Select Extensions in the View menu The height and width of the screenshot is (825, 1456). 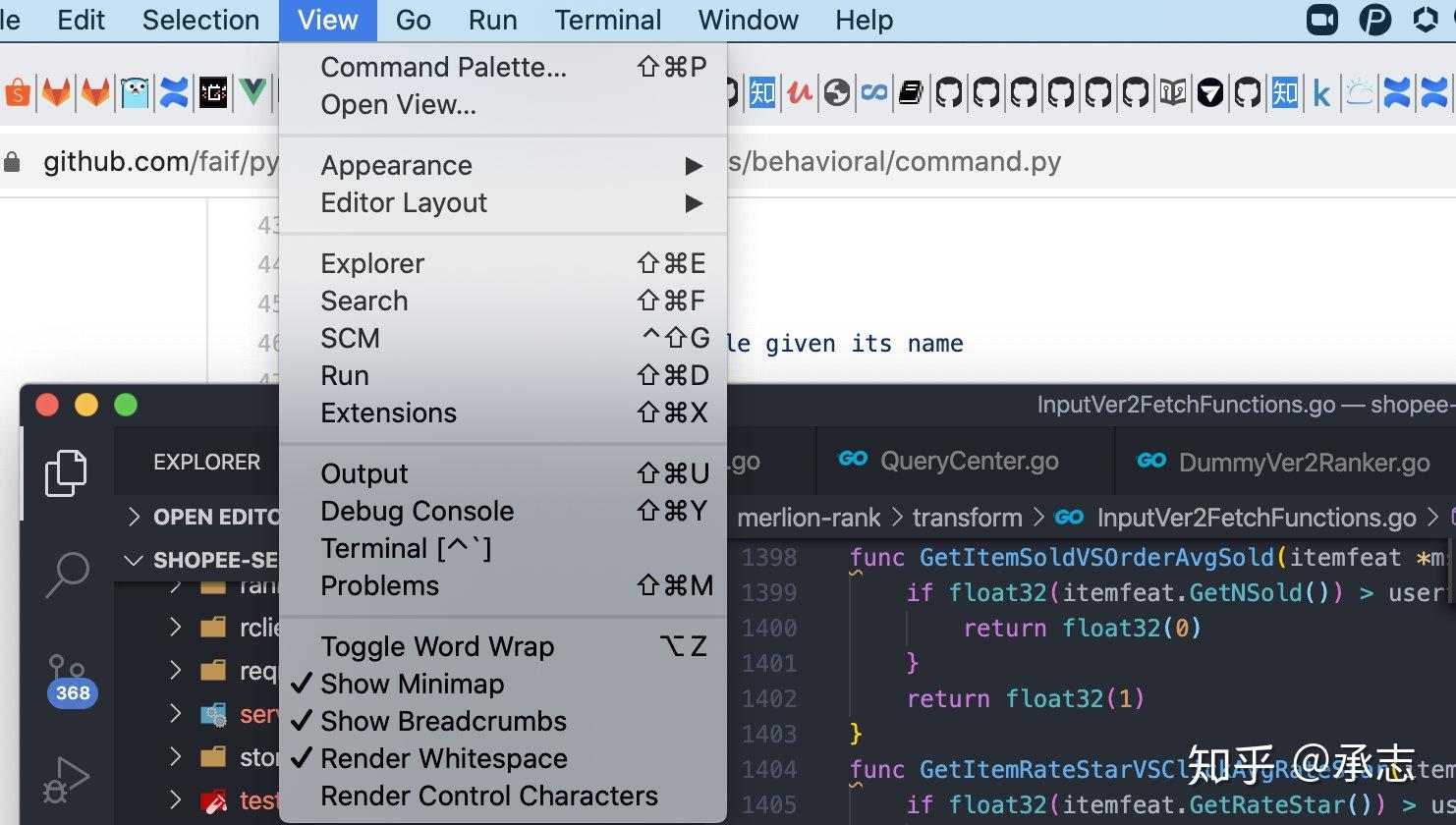[x=503, y=412]
